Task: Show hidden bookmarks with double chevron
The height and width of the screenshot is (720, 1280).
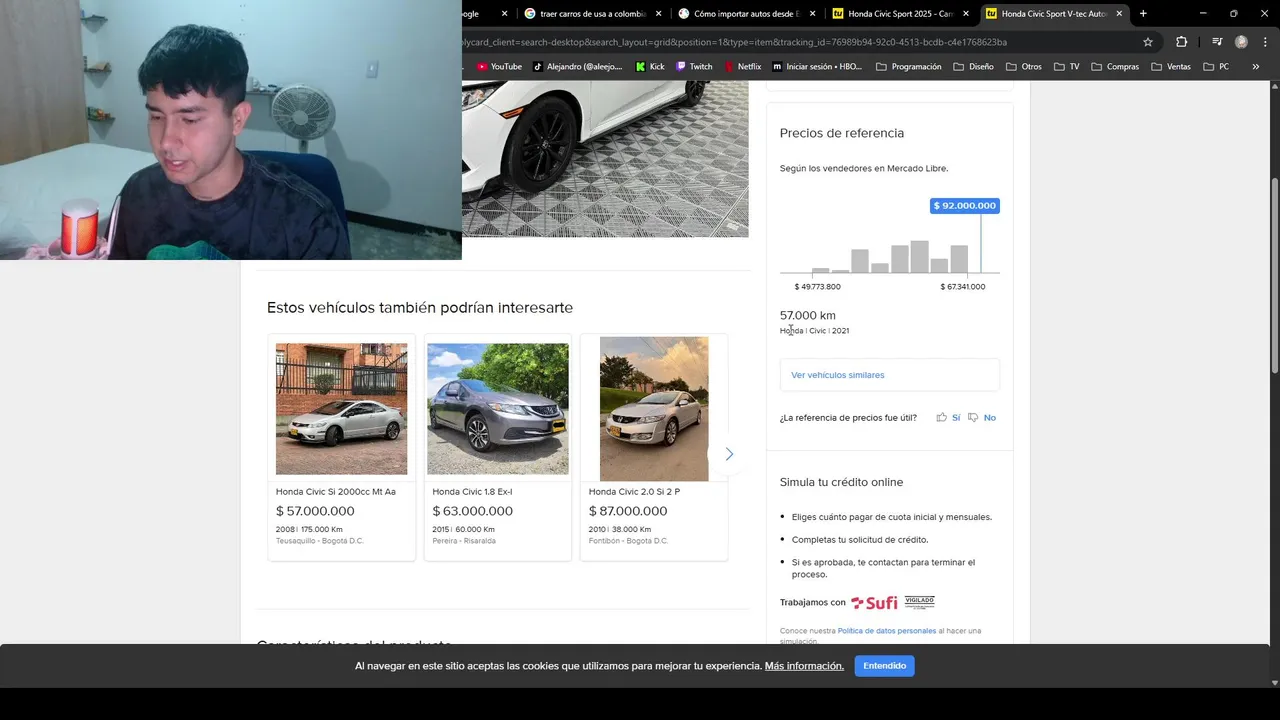Action: pyautogui.click(x=1256, y=67)
